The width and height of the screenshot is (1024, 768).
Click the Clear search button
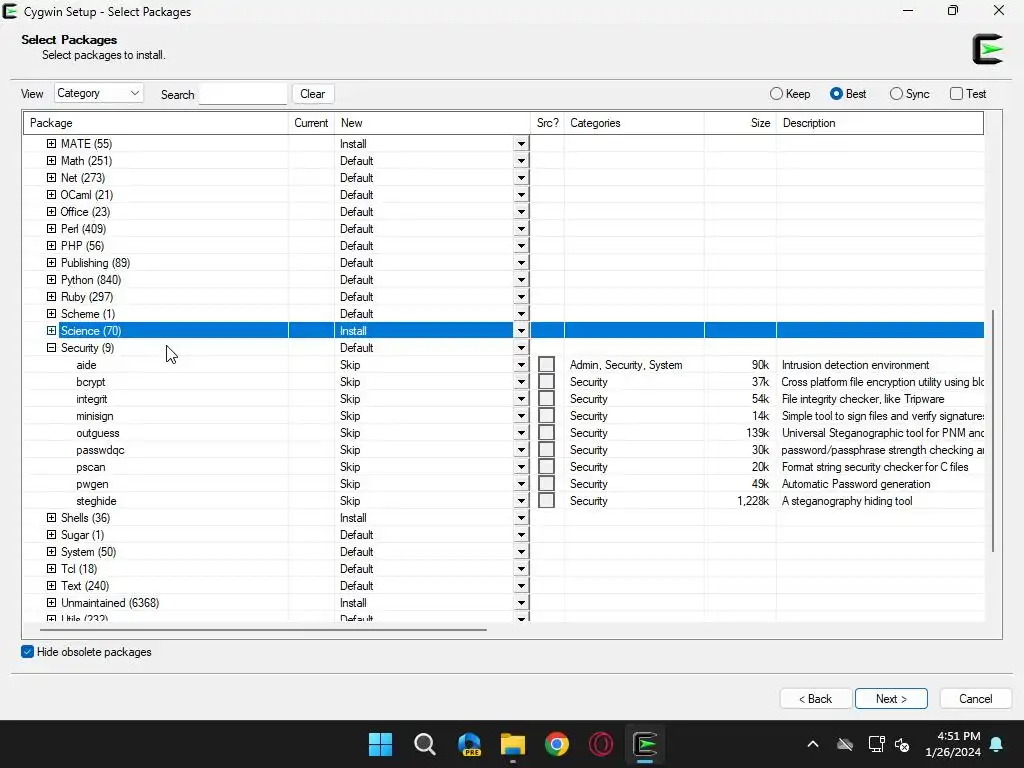(313, 93)
